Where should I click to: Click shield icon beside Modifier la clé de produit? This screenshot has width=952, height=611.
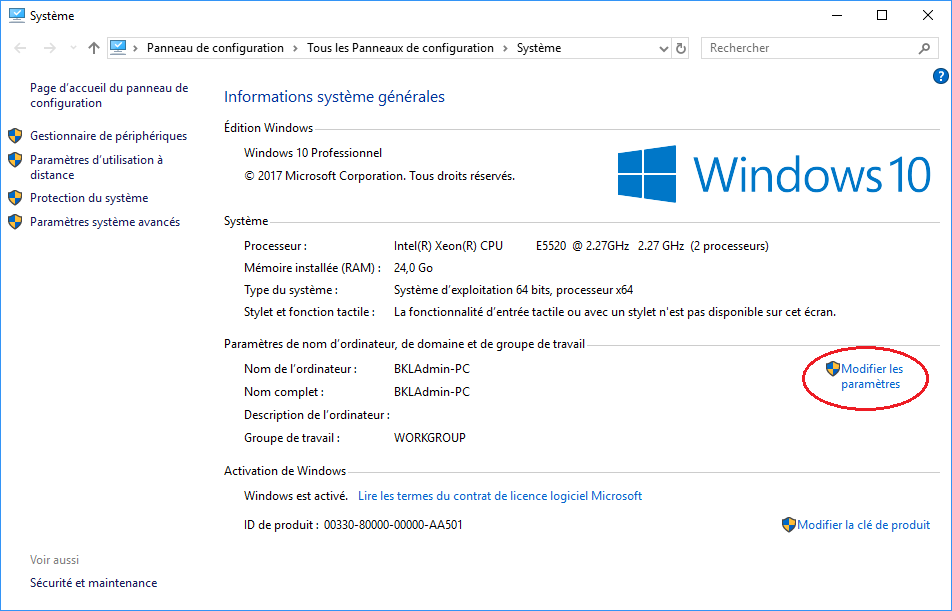coord(789,525)
